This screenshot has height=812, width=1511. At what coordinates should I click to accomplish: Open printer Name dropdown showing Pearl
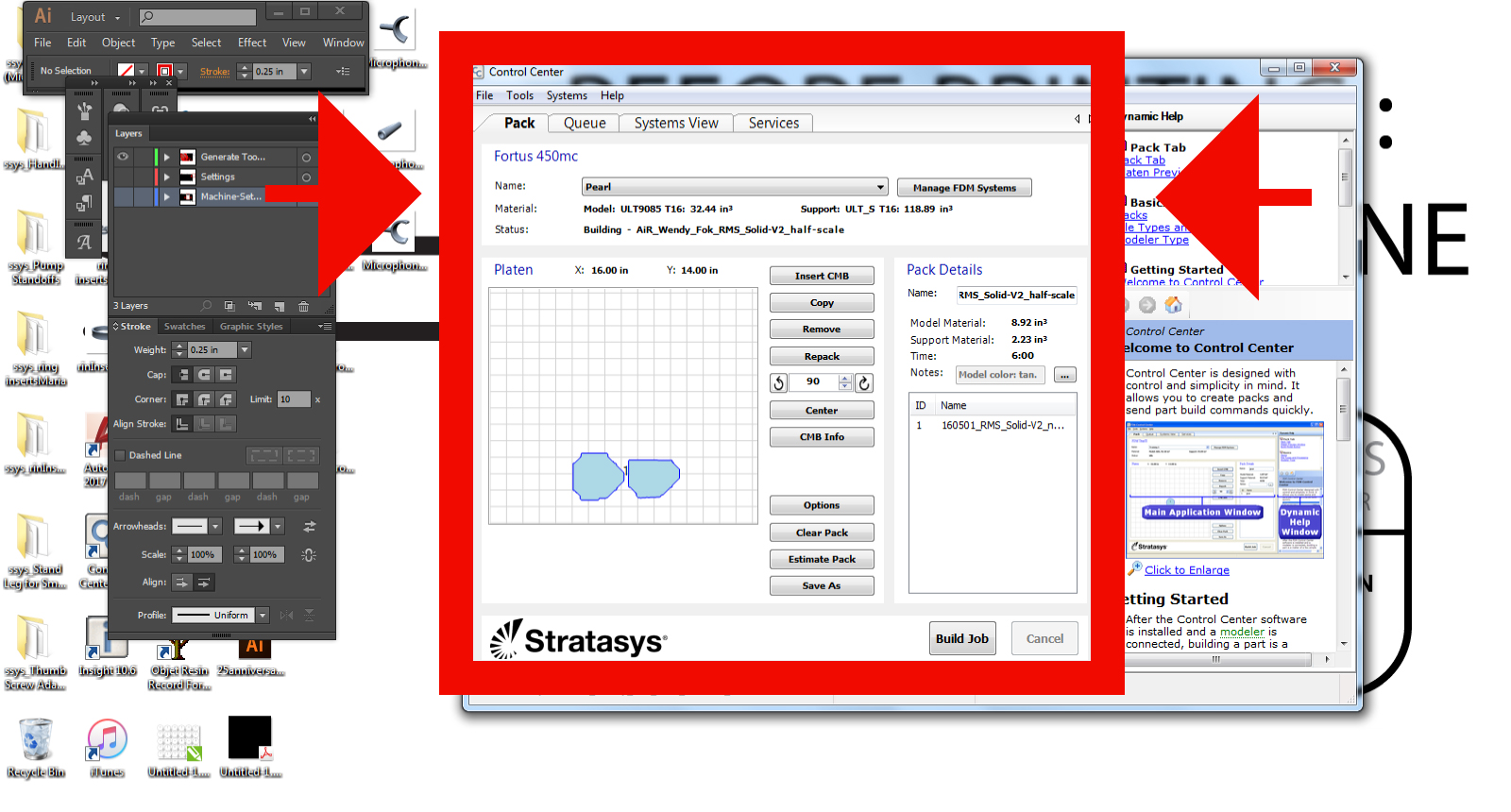click(735, 187)
